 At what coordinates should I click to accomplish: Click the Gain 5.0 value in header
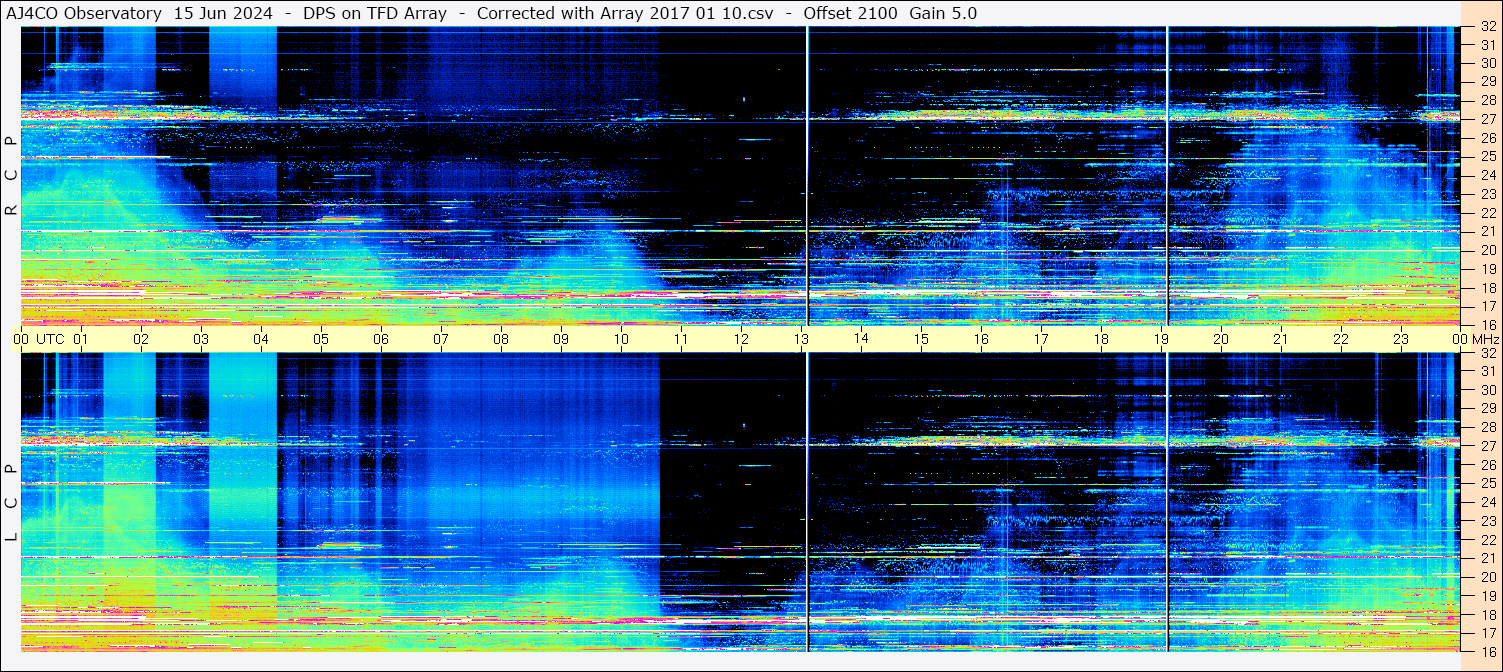coord(943,13)
